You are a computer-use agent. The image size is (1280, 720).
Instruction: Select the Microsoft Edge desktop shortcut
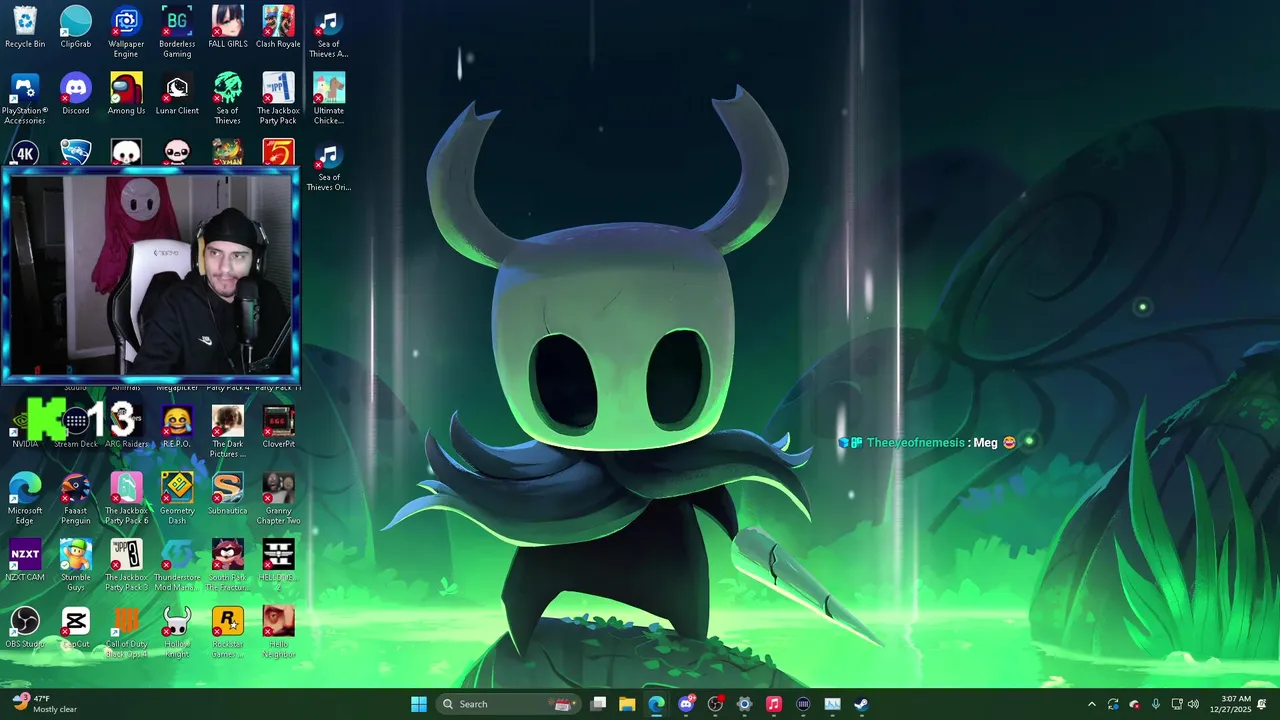click(x=25, y=499)
